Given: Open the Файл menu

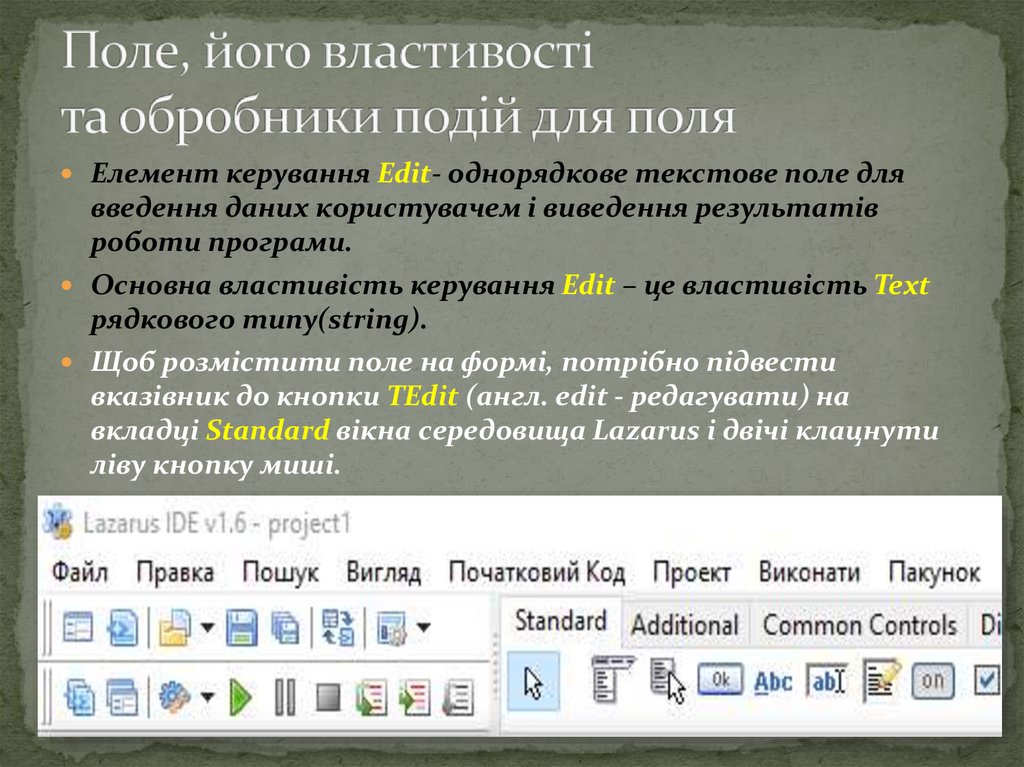Looking at the screenshot, I should (80, 573).
